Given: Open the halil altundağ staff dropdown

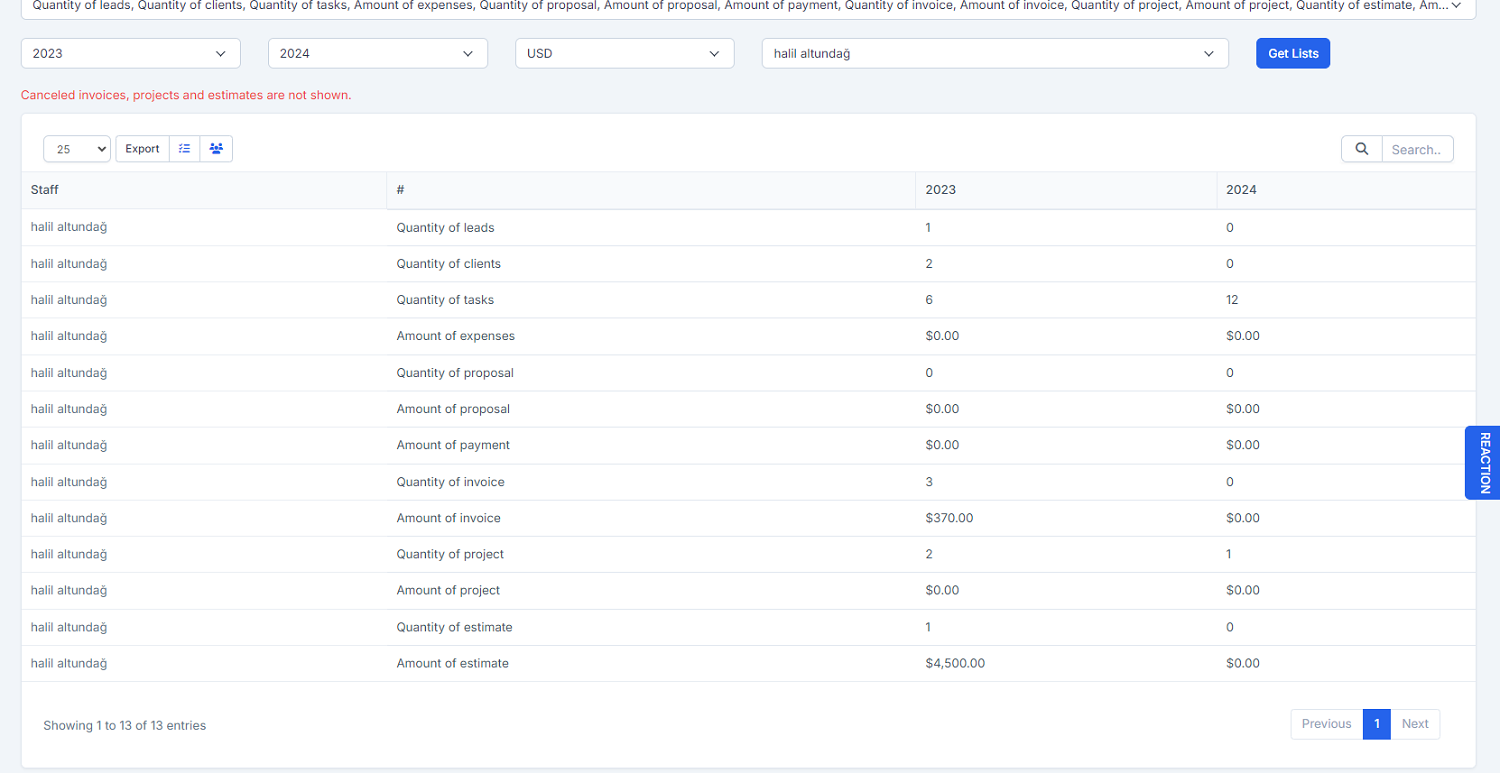Looking at the screenshot, I should (995, 54).
